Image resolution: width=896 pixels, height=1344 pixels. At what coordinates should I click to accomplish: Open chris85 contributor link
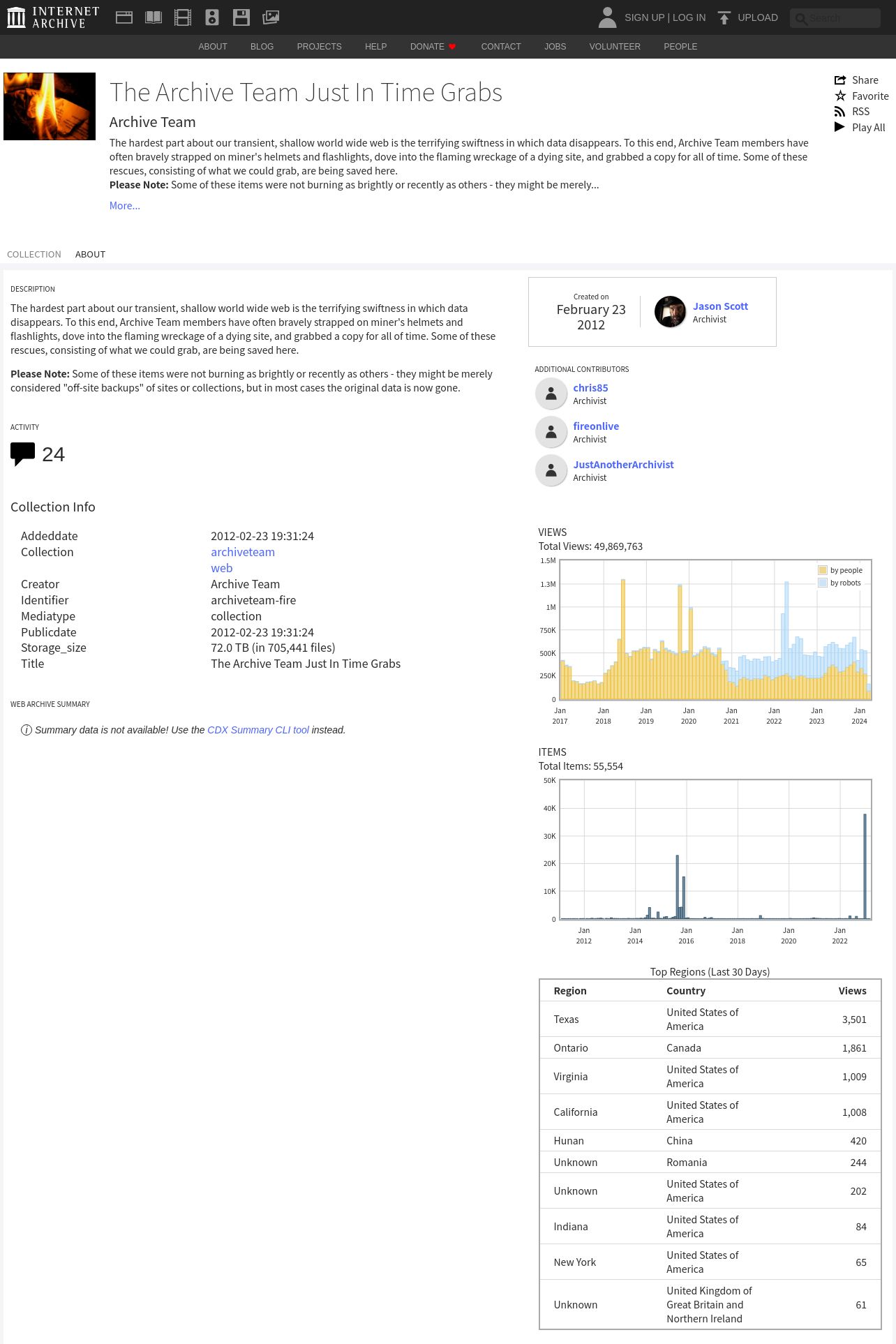pos(590,388)
